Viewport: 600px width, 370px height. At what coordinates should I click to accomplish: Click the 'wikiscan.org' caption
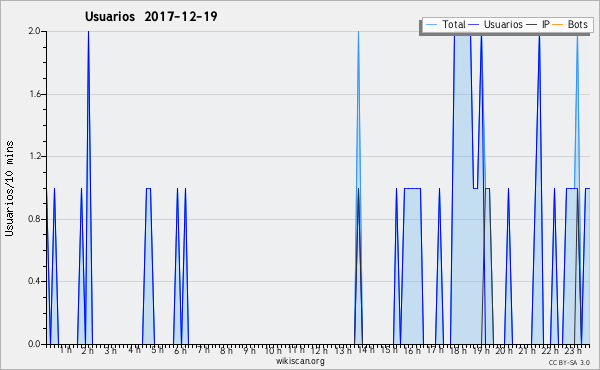point(300,361)
